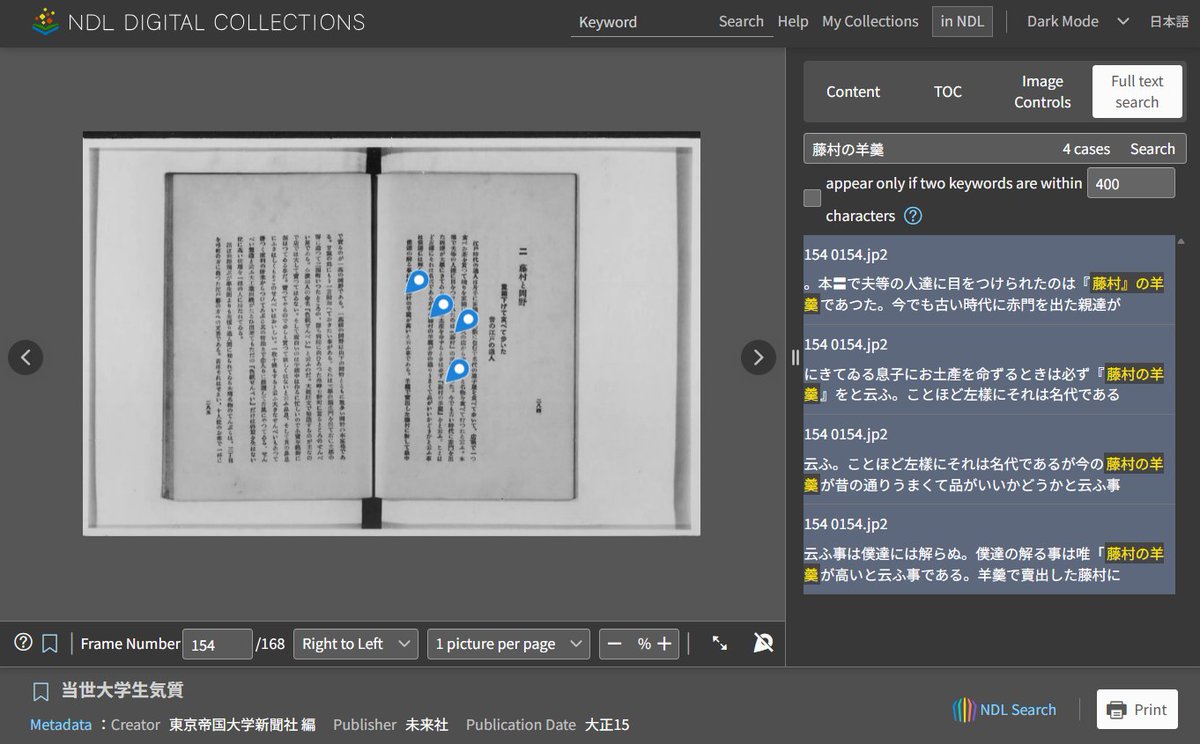Open the help icon next to characters
This screenshot has width=1200, height=744.
click(913, 216)
